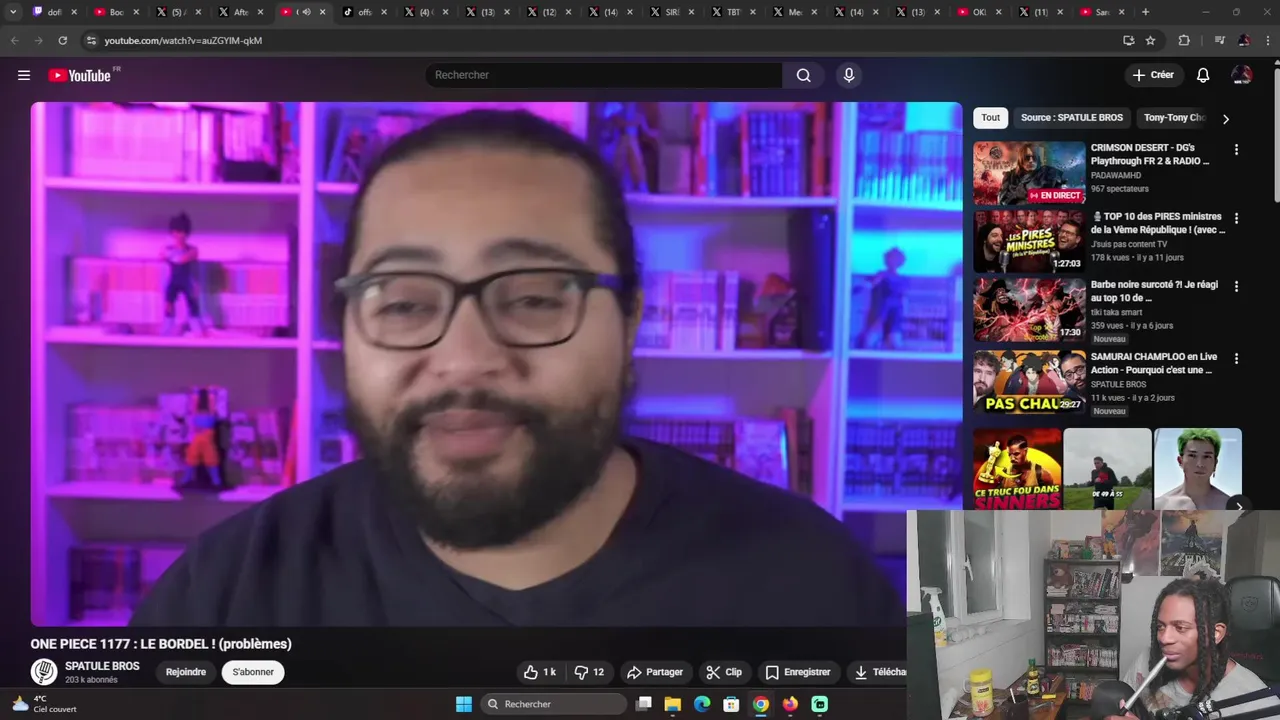Click the Rejoindre button

pyautogui.click(x=186, y=672)
